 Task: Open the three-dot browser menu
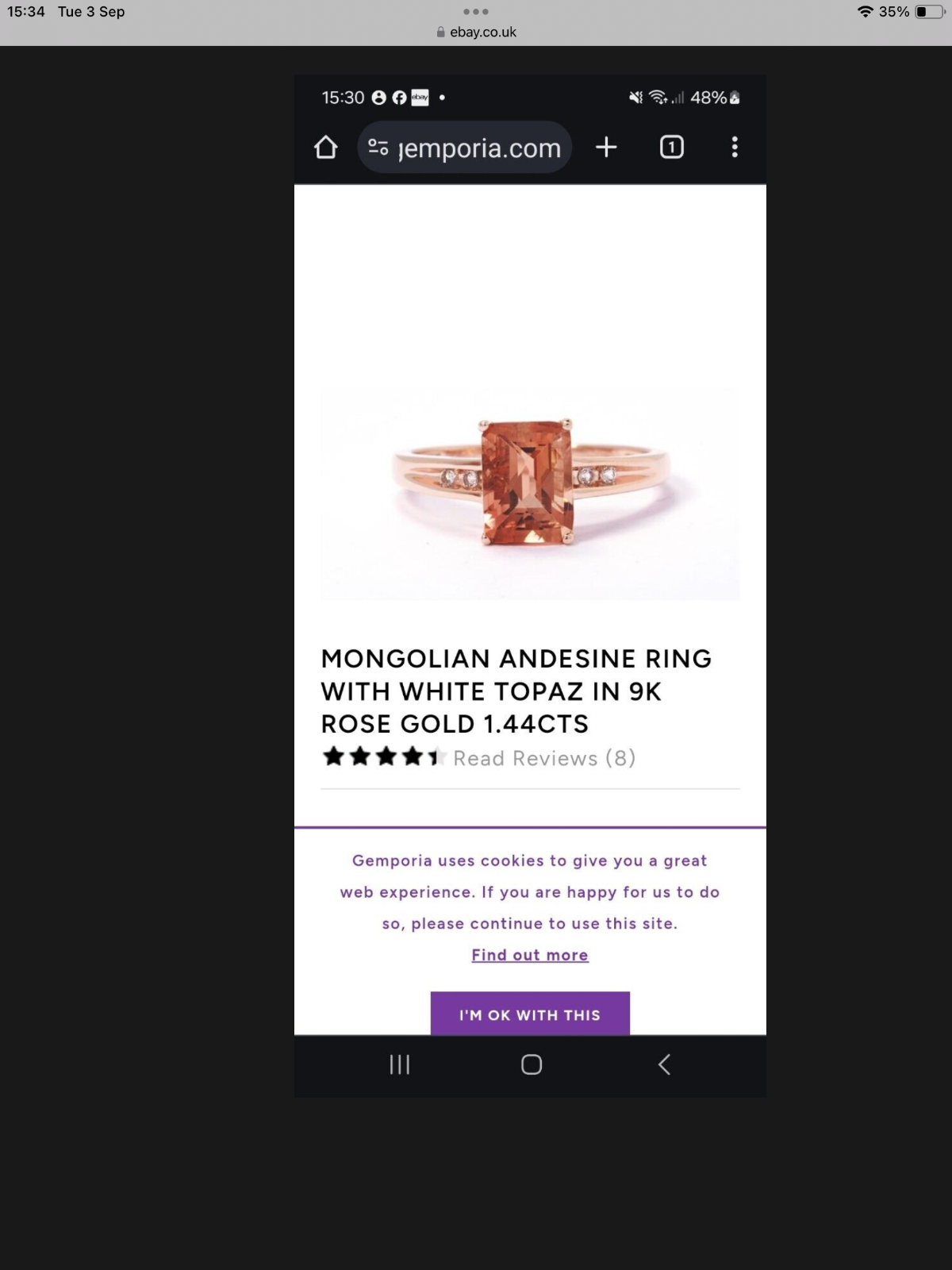[735, 147]
